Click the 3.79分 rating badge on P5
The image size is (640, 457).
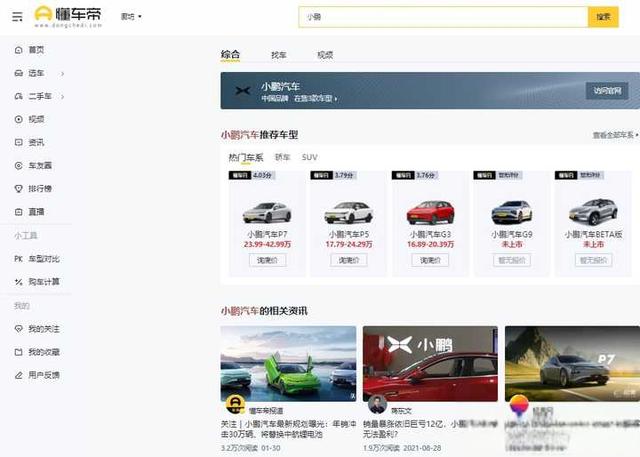pyautogui.click(x=333, y=175)
